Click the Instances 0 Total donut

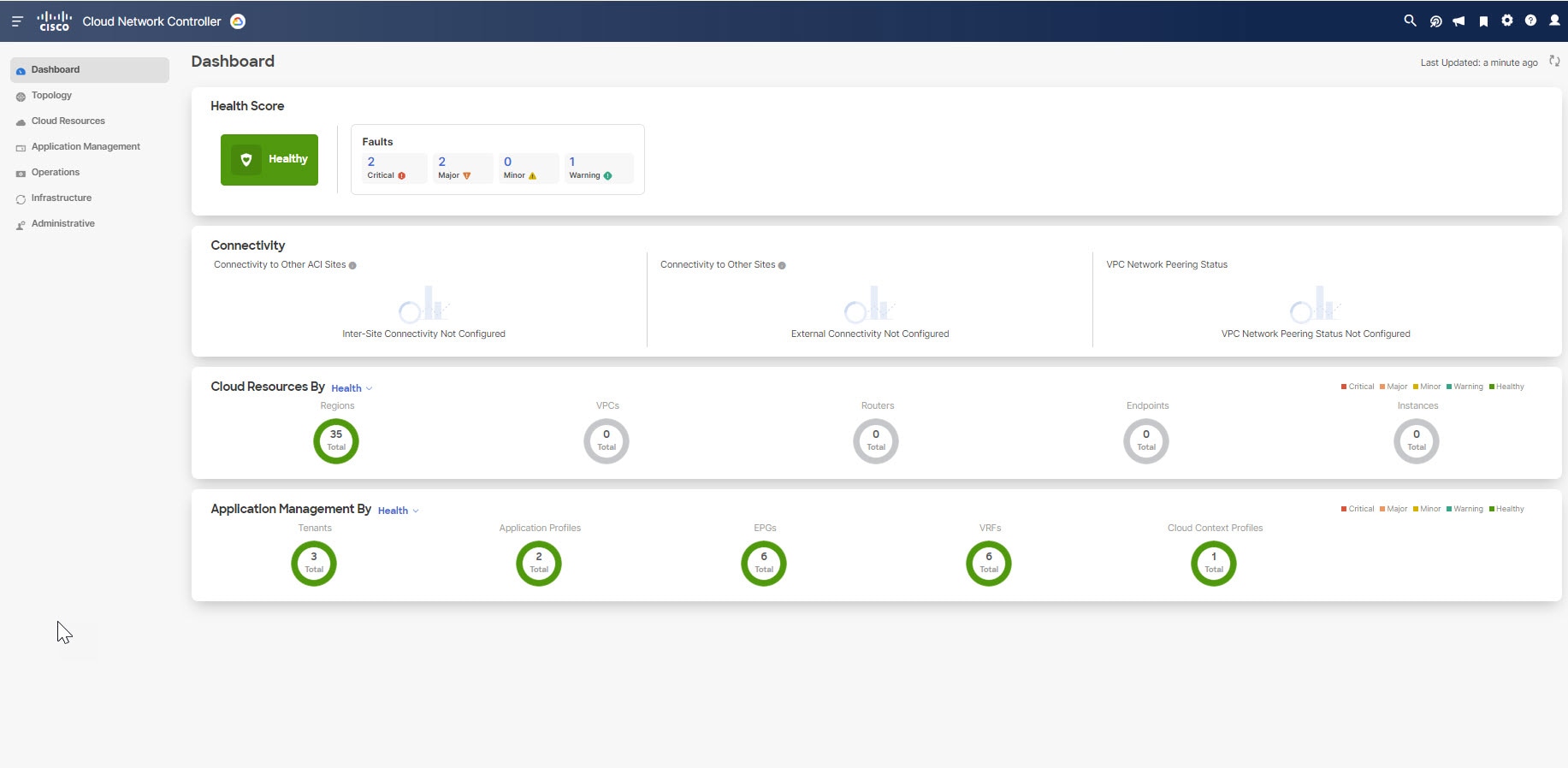[x=1417, y=441]
